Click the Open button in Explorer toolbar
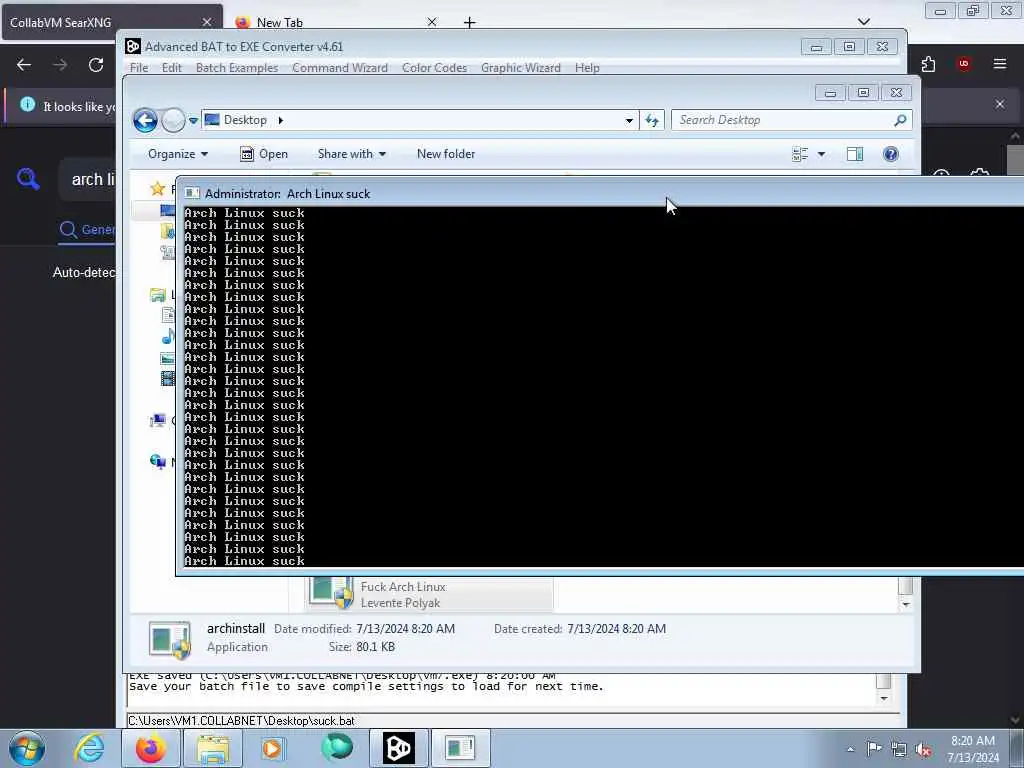1024x768 pixels. tap(264, 154)
